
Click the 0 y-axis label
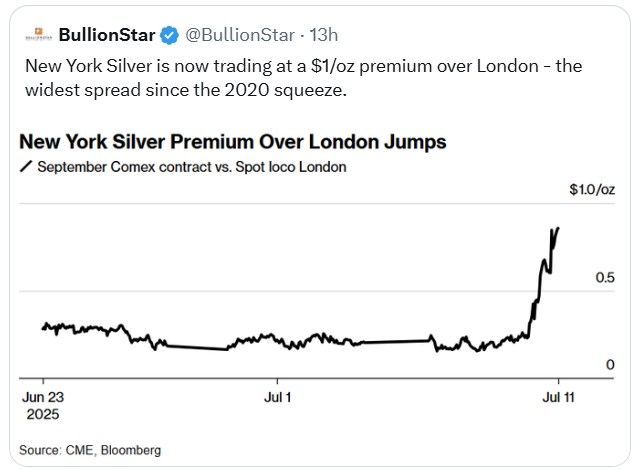click(610, 365)
